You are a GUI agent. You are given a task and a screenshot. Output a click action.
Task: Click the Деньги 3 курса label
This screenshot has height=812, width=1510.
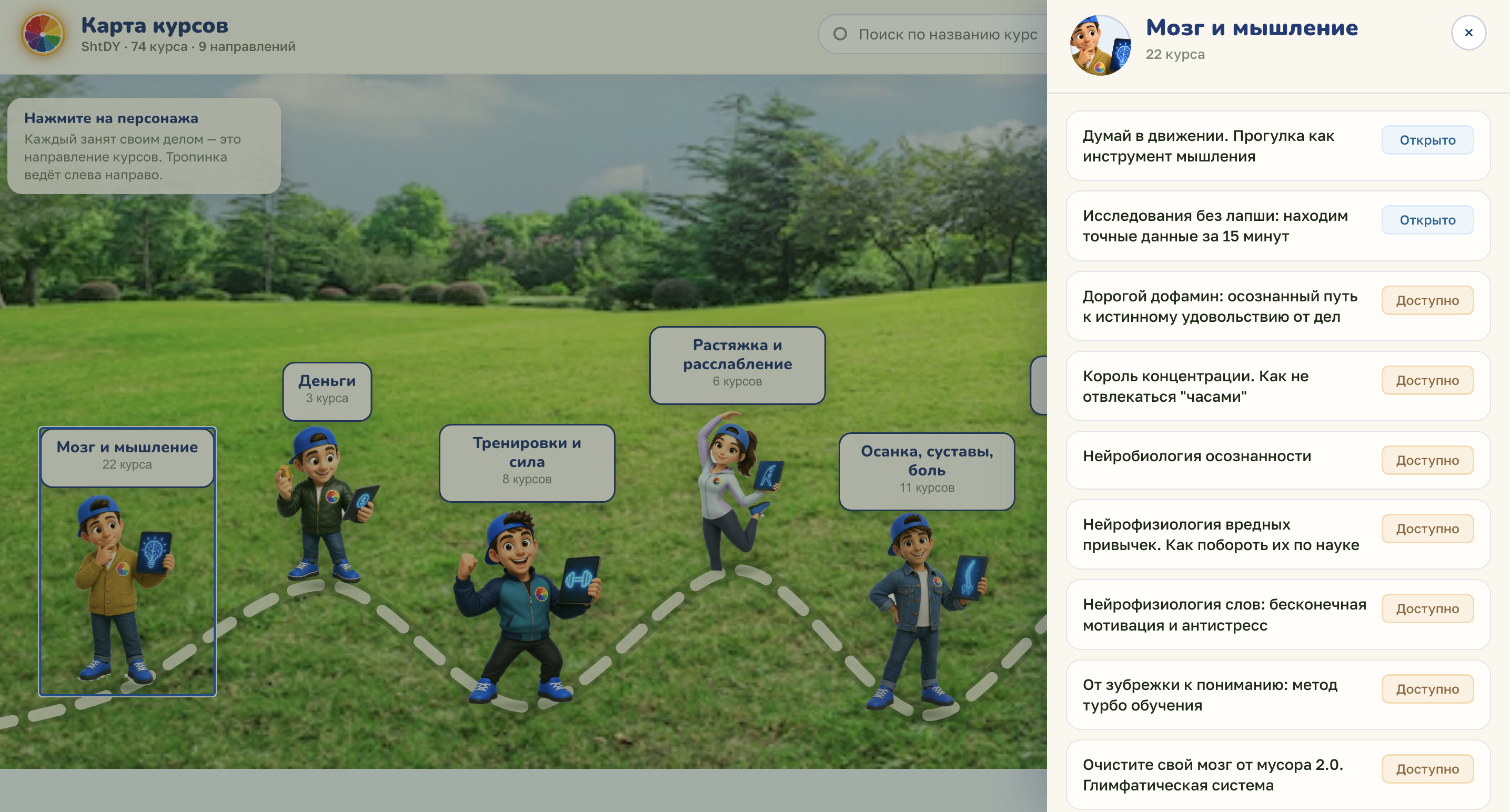(327, 391)
